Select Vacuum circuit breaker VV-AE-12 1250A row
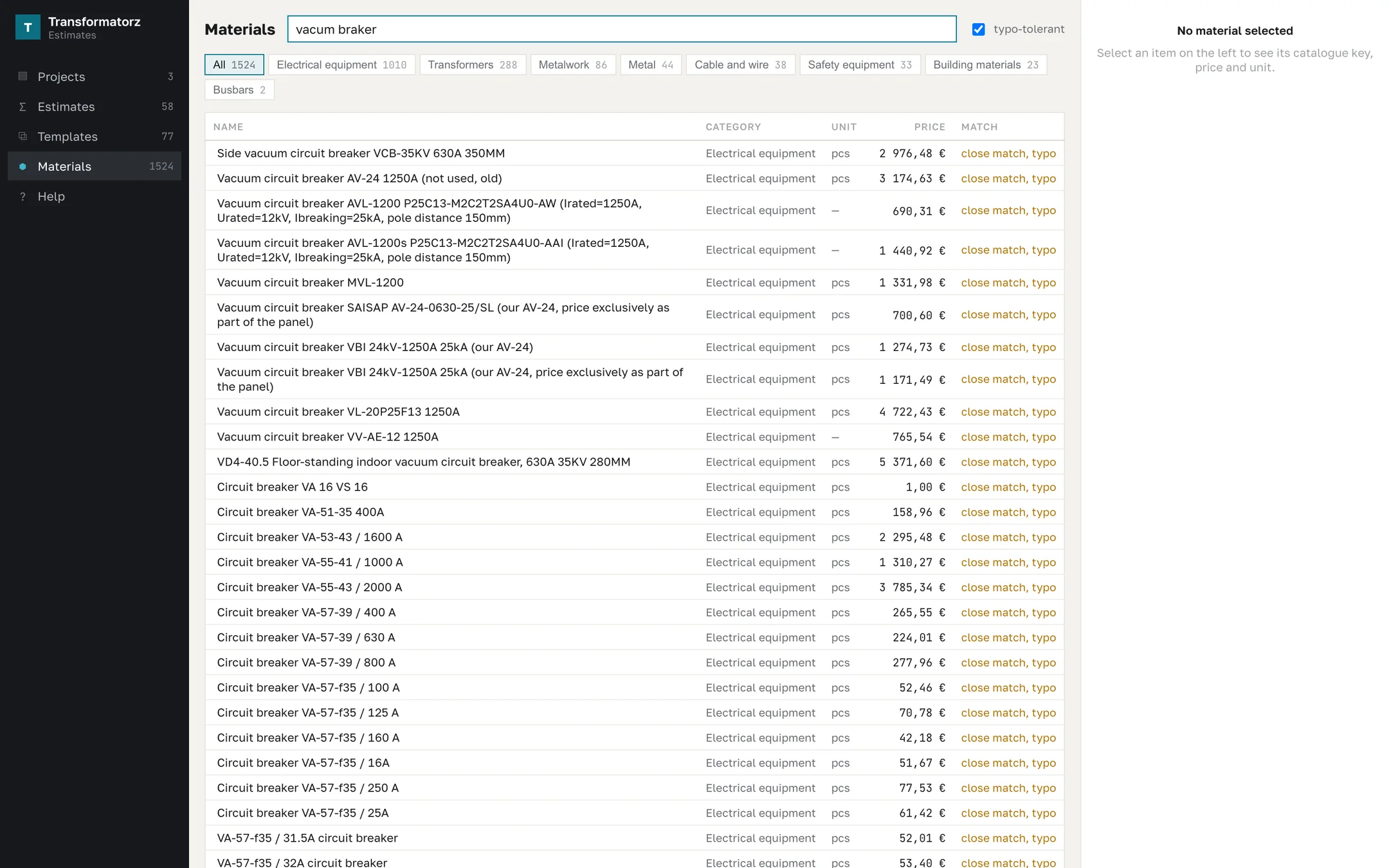The width and height of the screenshot is (1389, 868). [x=634, y=437]
